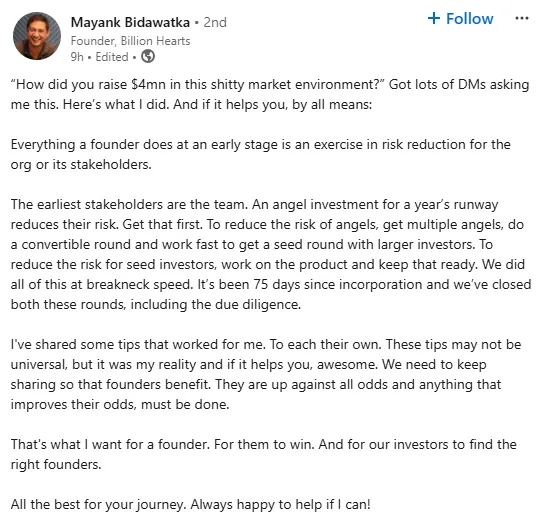
Task: Click the opening paragraph about raising $4mn
Action: pyautogui.click(x=270, y=94)
